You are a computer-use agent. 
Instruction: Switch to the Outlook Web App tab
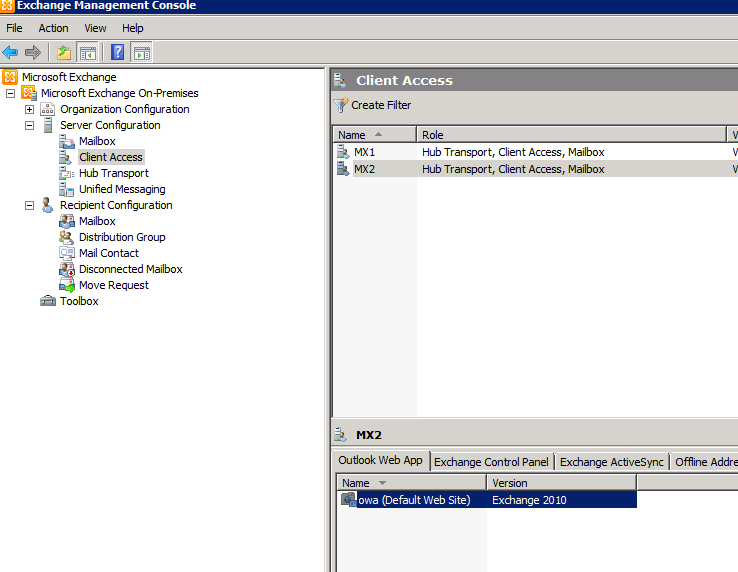[380, 460]
